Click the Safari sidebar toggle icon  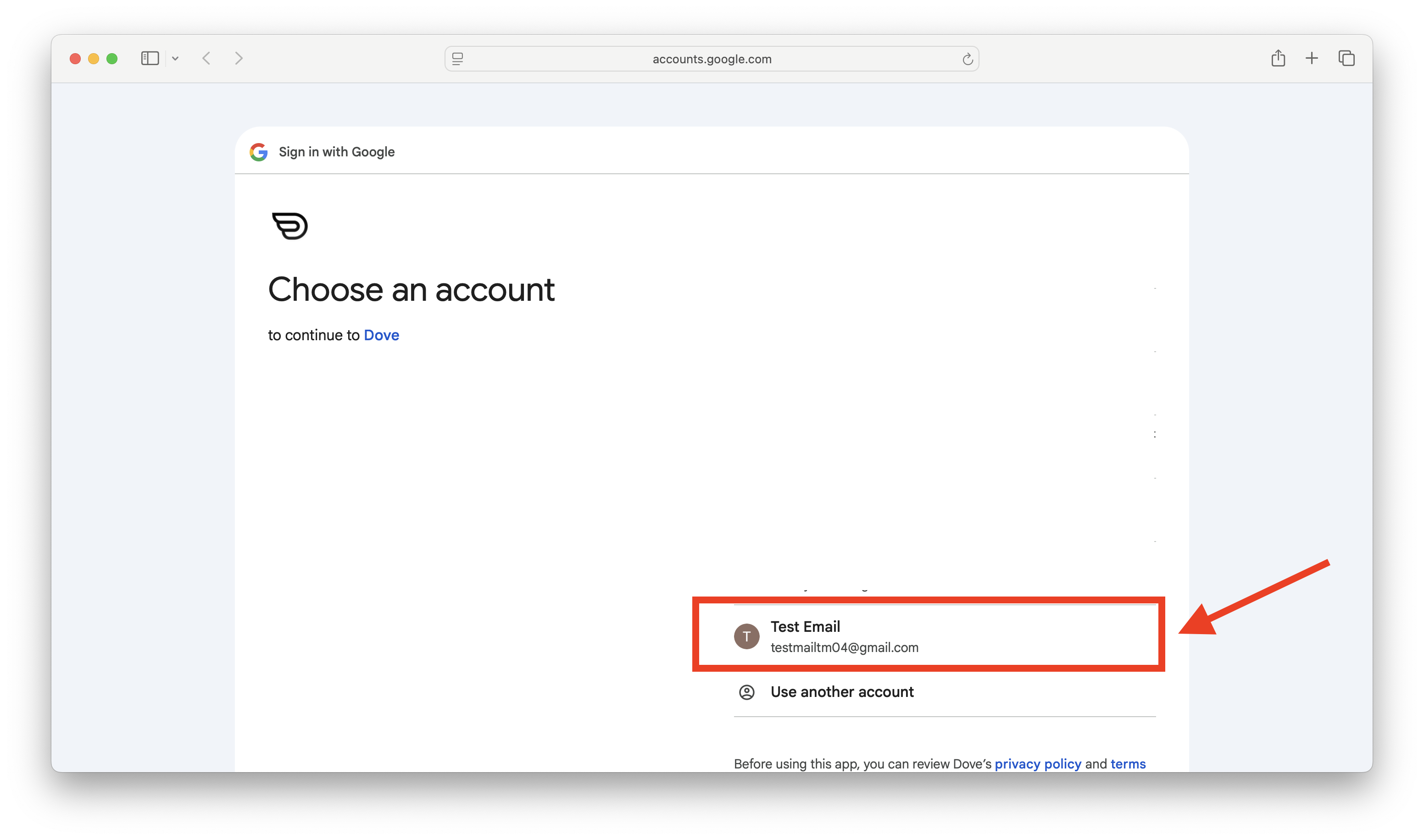[x=150, y=58]
